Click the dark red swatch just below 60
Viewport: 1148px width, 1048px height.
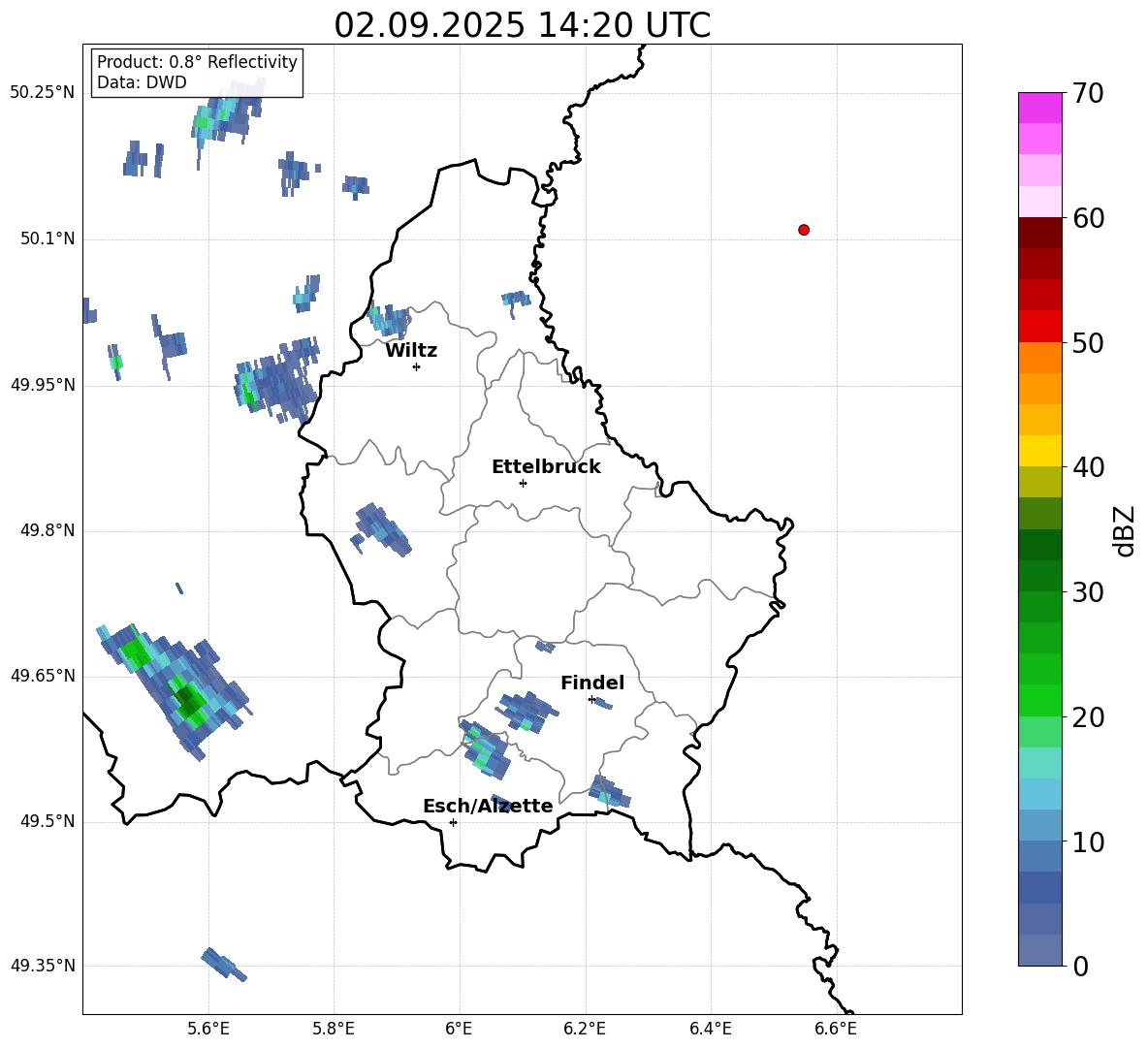[x=1039, y=233]
